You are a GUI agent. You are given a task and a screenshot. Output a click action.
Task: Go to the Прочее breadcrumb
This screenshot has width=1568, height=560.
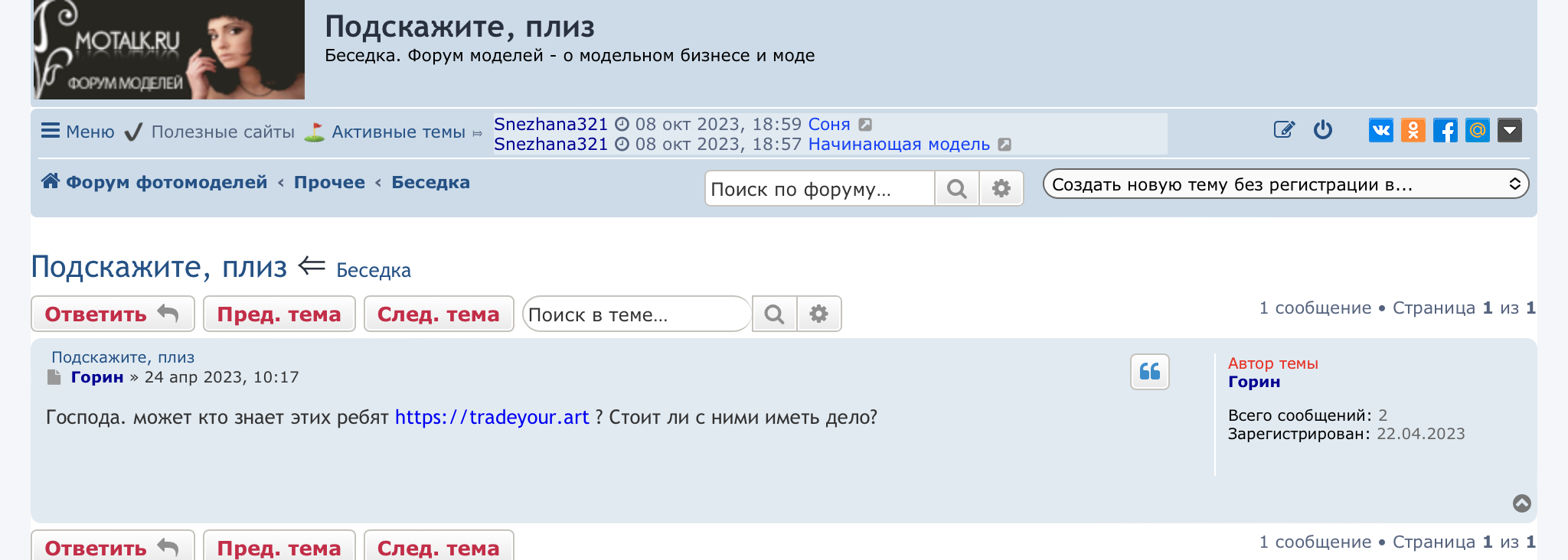pos(329,183)
